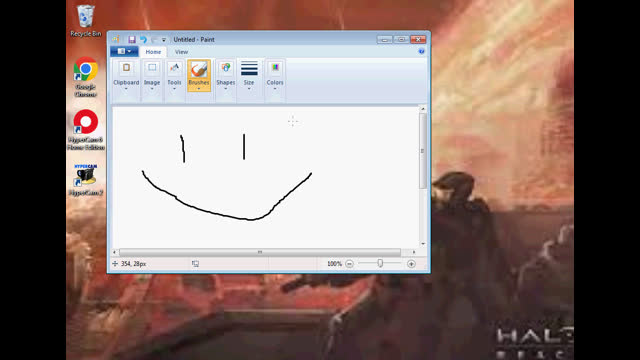Select the red HyperCam 3 desktop shortcut
Screen dimensions: 640x360
point(85,130)
